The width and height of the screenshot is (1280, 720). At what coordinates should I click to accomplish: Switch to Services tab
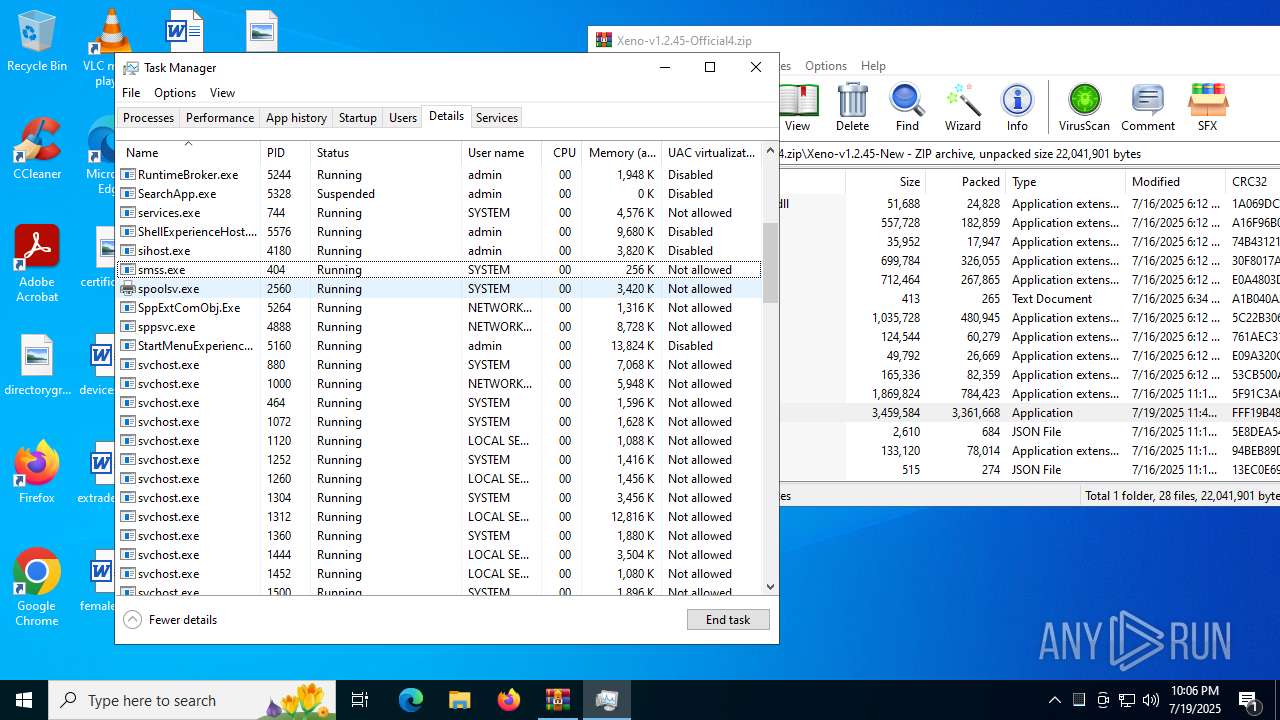[x=497, y=118]
